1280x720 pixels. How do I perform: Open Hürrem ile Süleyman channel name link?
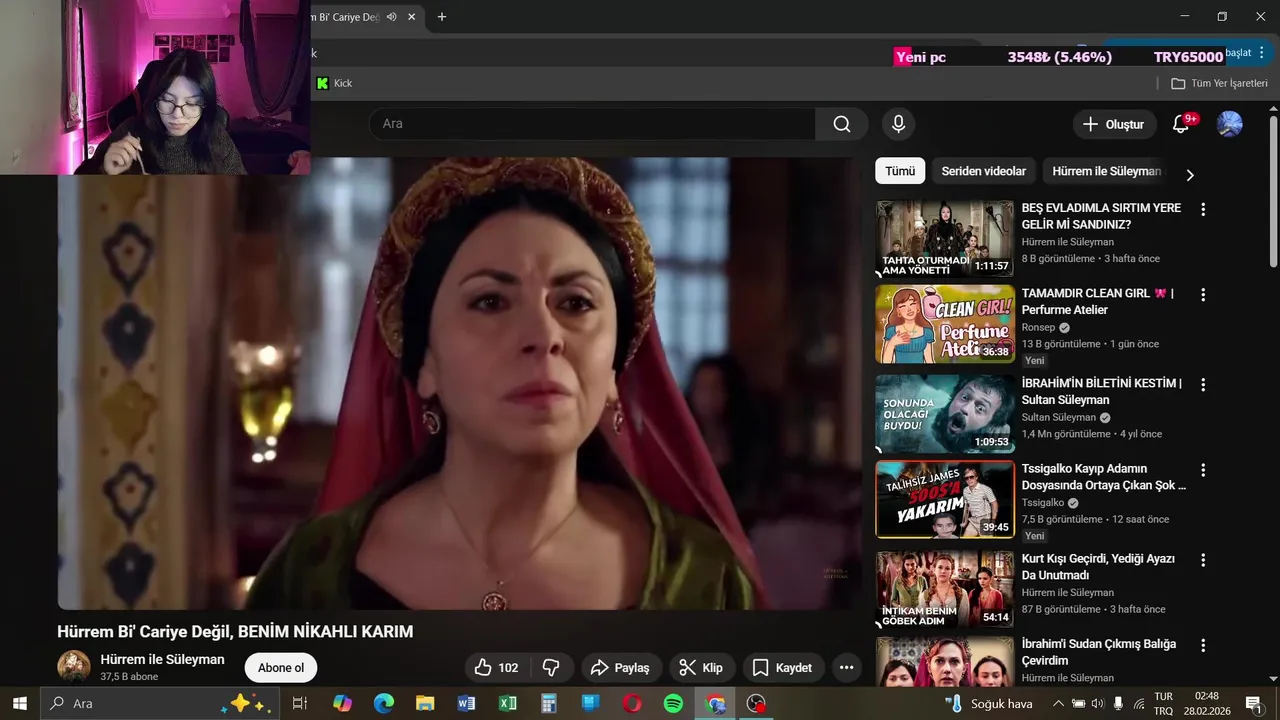(162, 660)
